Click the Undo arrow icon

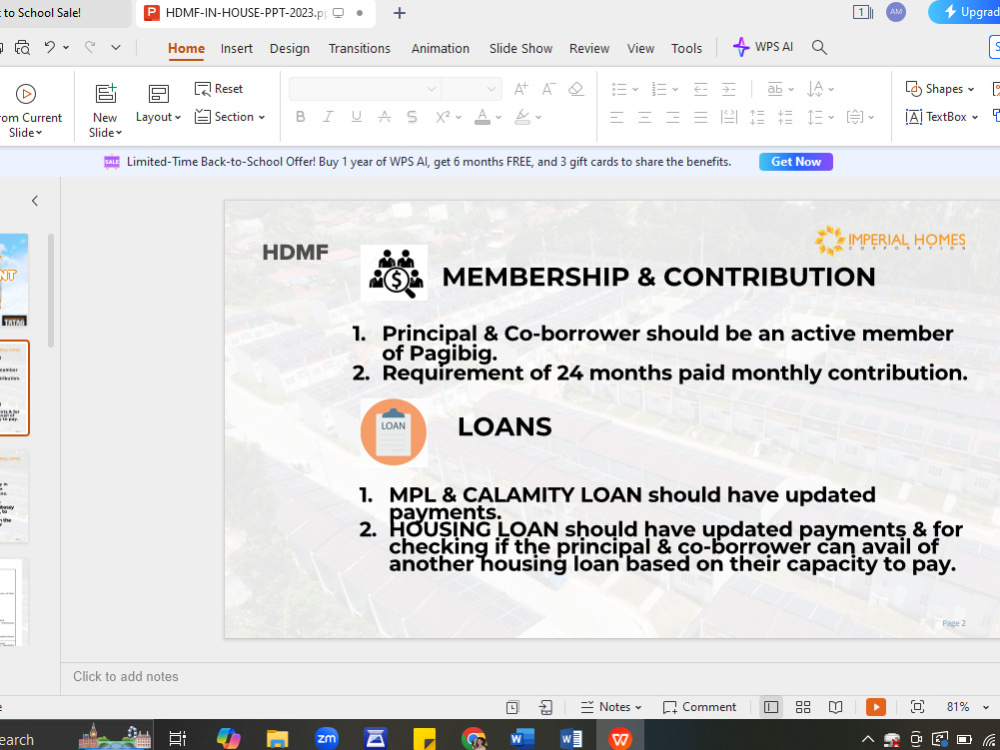(x=50, y=47)
